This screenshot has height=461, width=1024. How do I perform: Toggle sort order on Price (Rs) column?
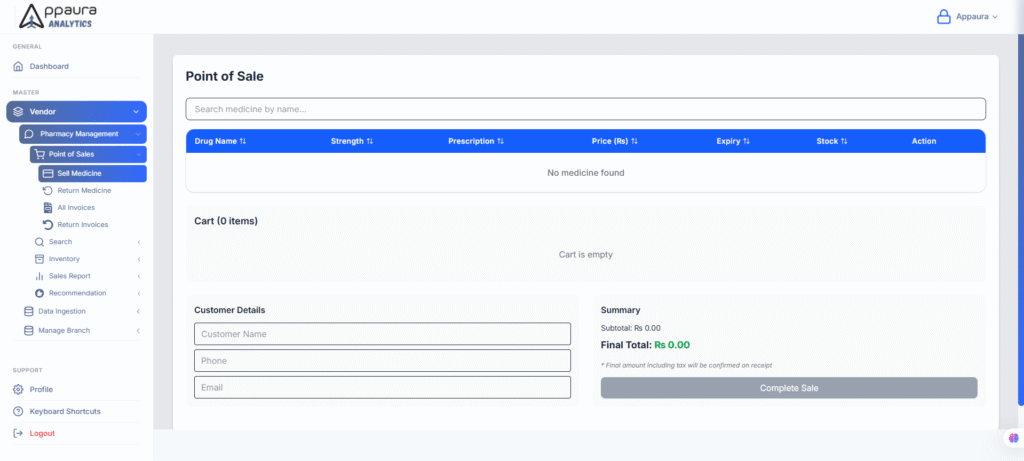[614, 141]
